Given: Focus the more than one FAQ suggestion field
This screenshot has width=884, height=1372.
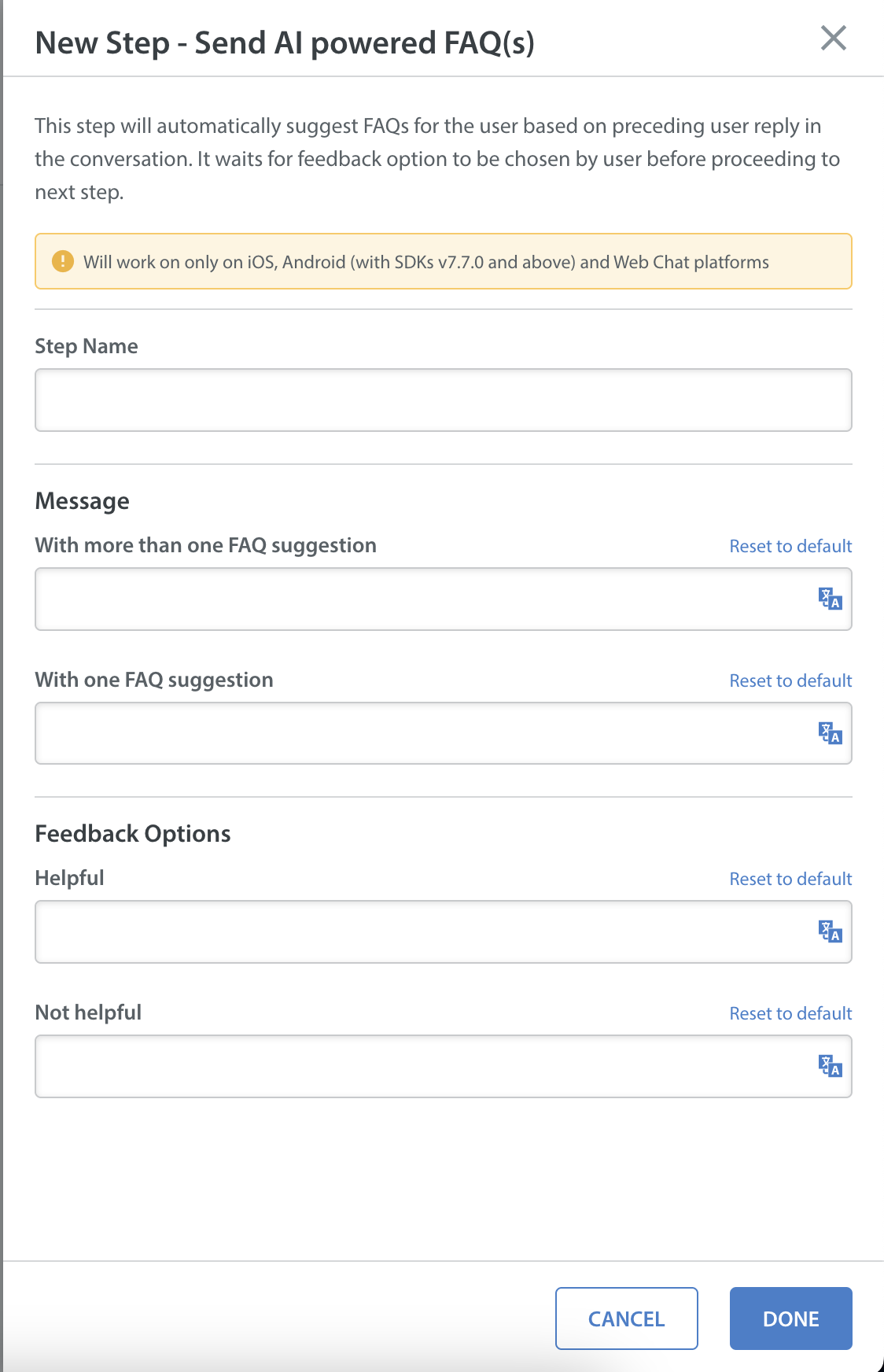Looking at the screenshot, I should coord(444,599).
